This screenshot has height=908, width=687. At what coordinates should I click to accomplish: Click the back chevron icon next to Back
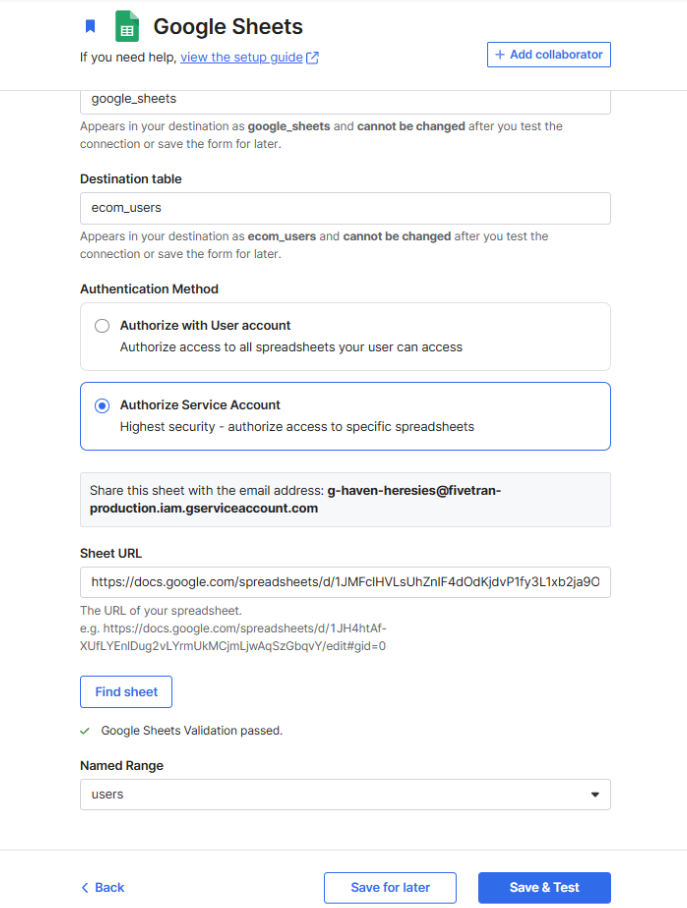click(x=85, y=887)
